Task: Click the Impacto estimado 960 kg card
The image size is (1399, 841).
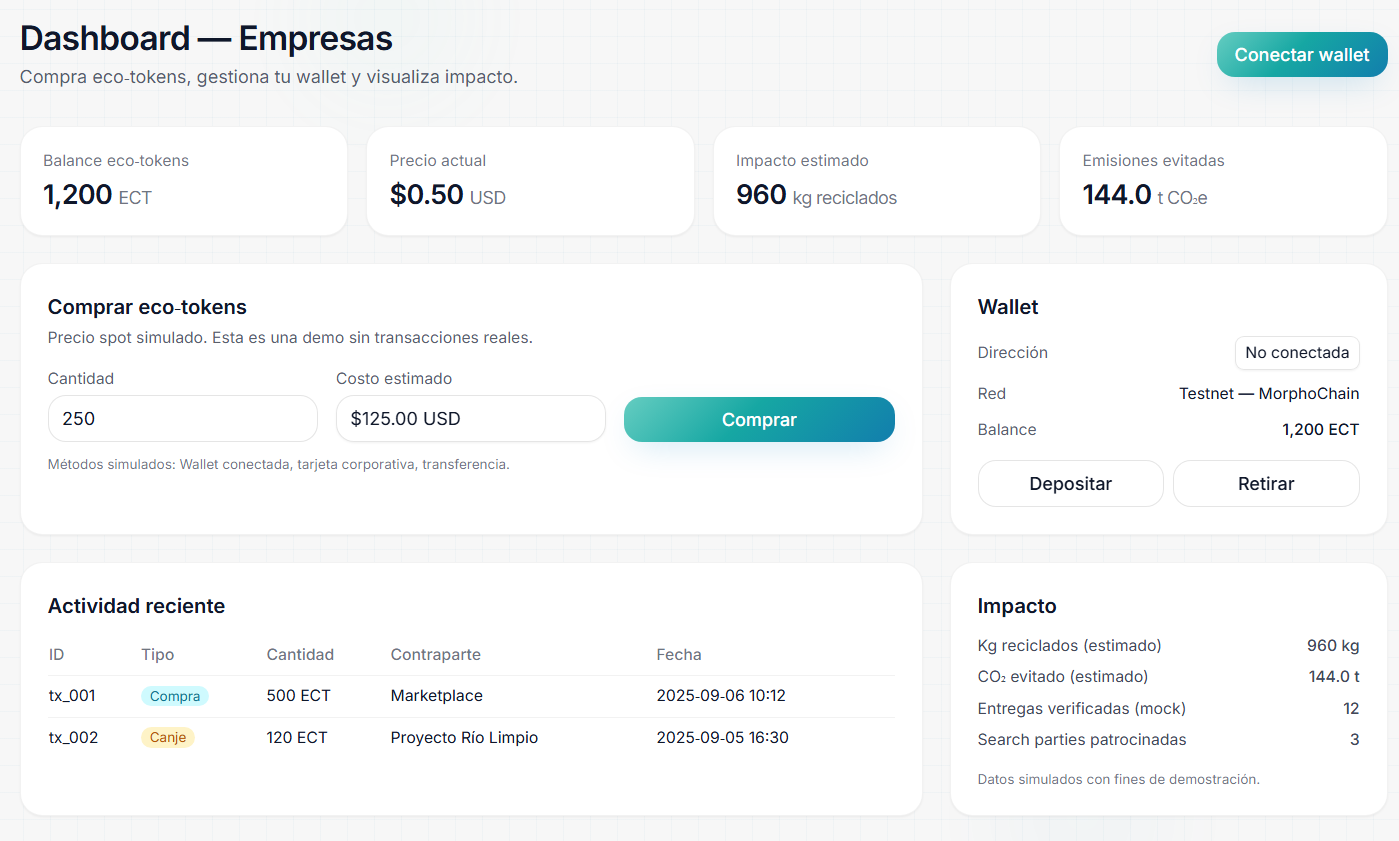Action: click(x=877, y=181)
